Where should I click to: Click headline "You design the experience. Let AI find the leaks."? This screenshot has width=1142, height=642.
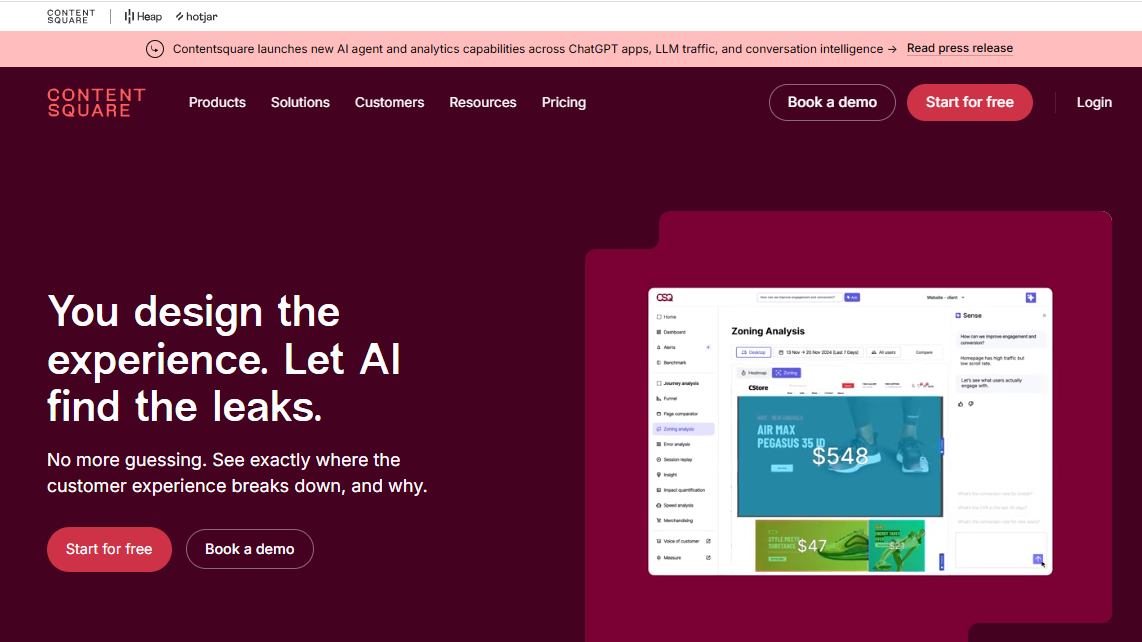224,359
